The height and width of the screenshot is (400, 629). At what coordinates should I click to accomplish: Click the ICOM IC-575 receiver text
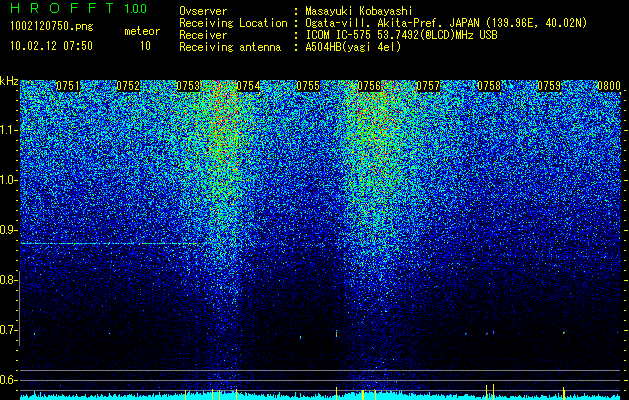tap(401, 35)
